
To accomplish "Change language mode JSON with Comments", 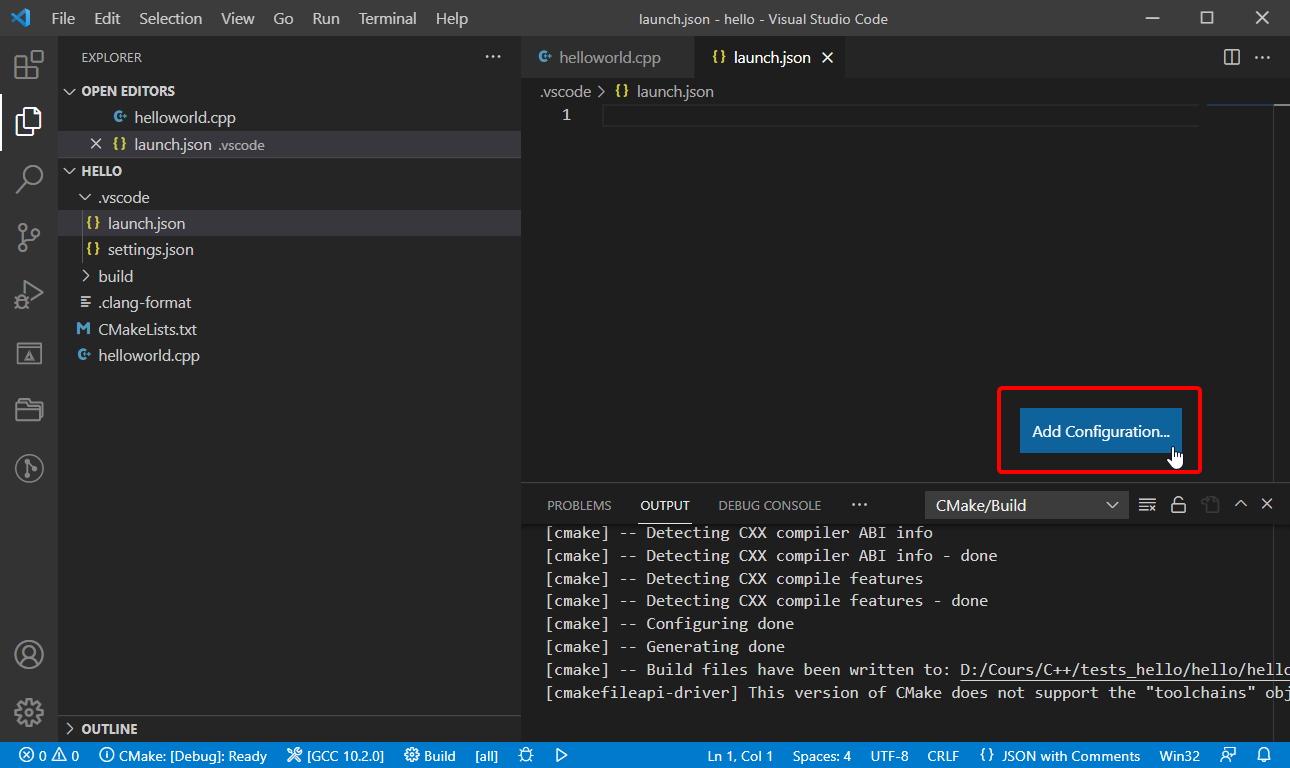I will [1060, 756].
